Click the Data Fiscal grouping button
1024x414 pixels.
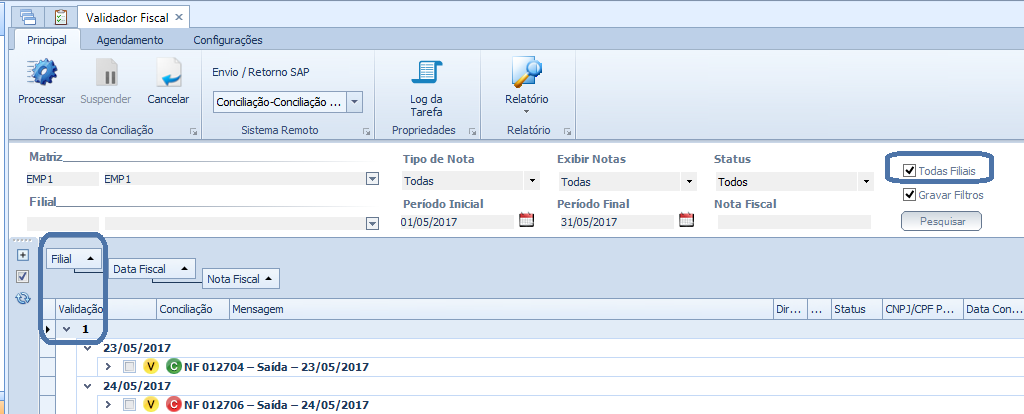tap(151, 269)
